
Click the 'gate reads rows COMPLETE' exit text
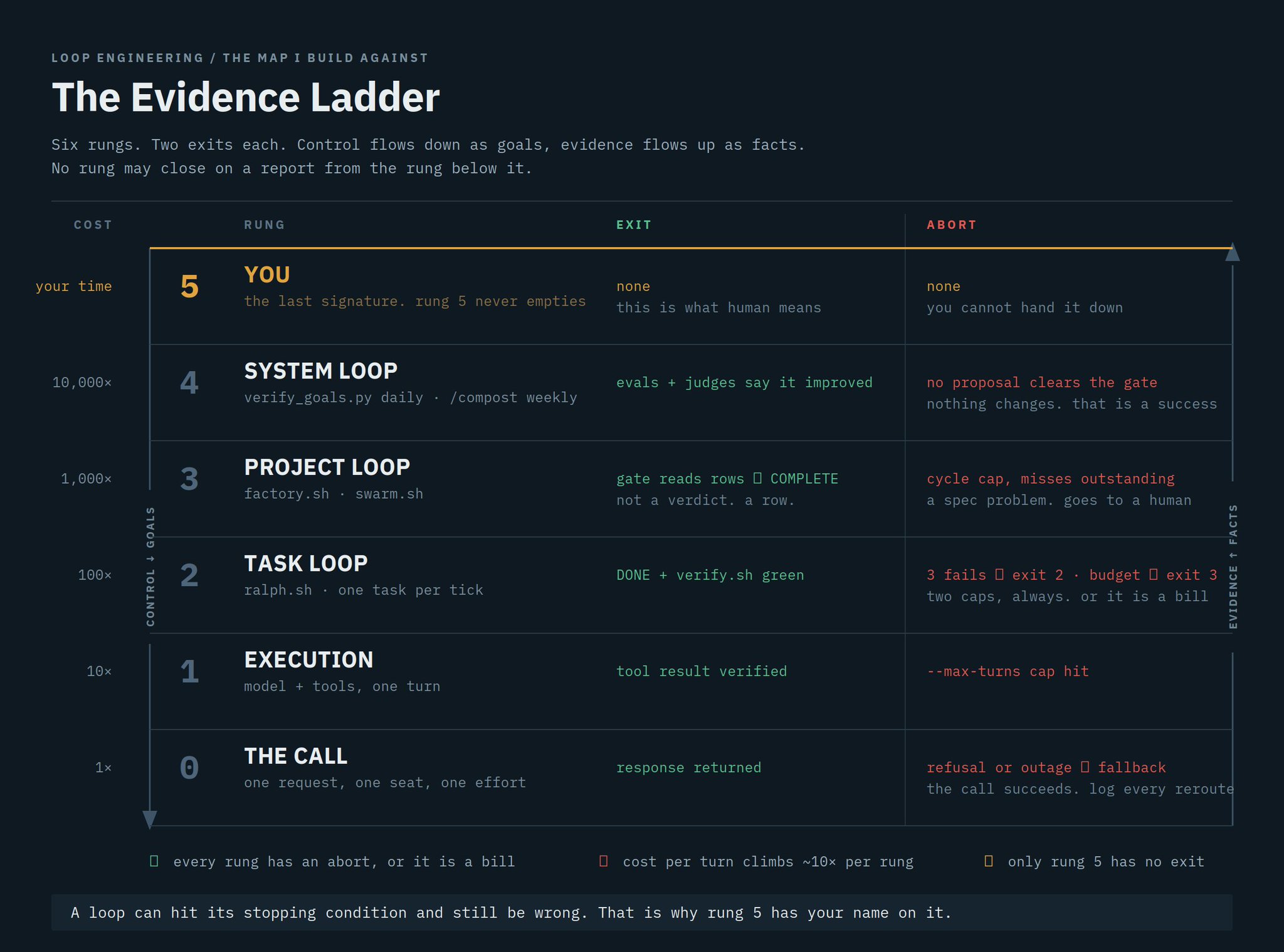(x=727, y=479)
